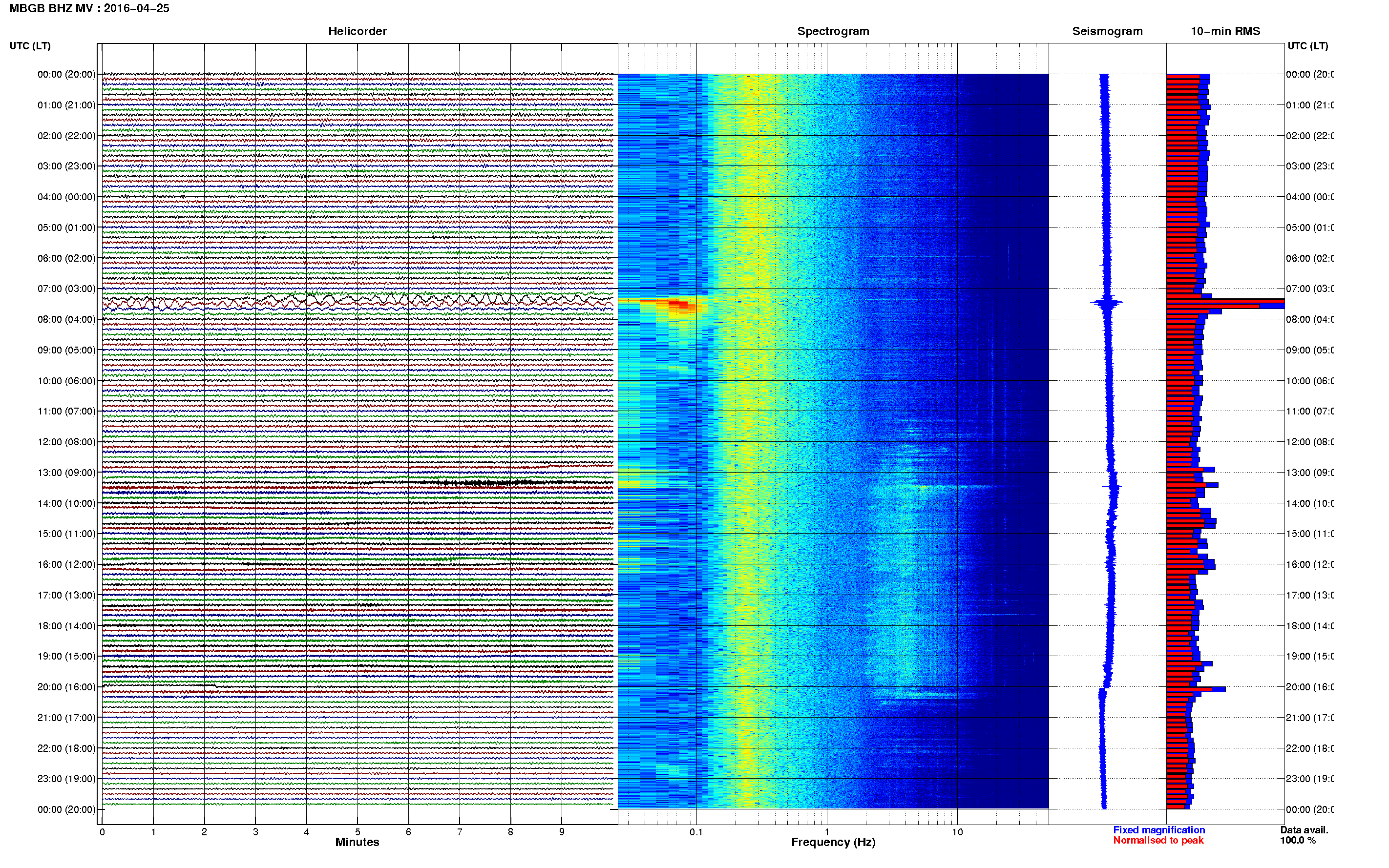
Task: Click the left UTC (LT) axis header
Action: click(x=30, y=45)
